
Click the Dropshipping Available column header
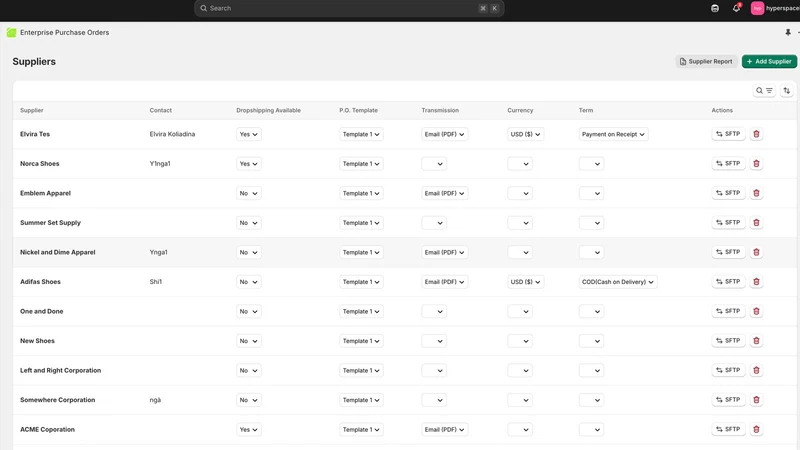tap(268, 110)
